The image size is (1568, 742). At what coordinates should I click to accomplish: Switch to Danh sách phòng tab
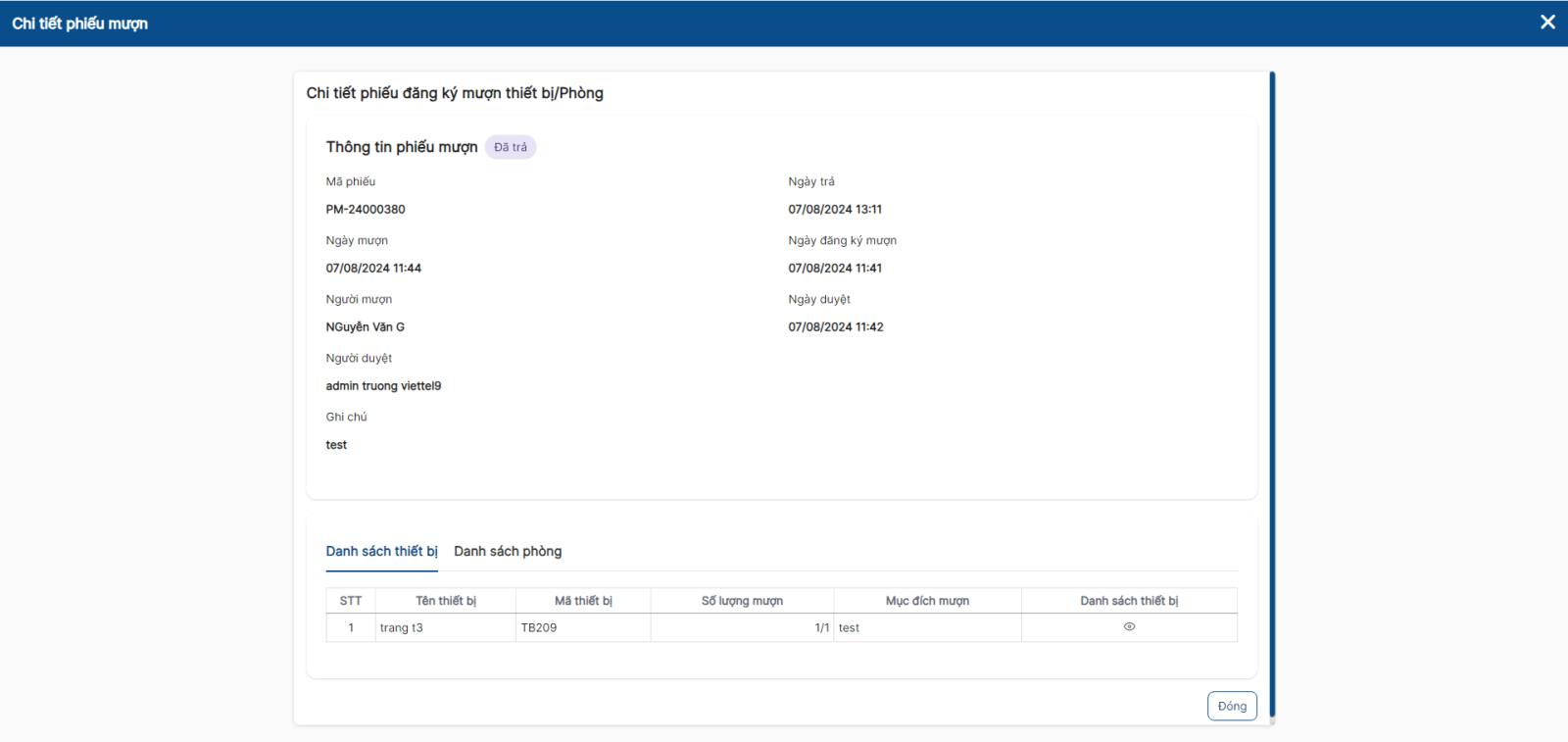click(508, 551)
